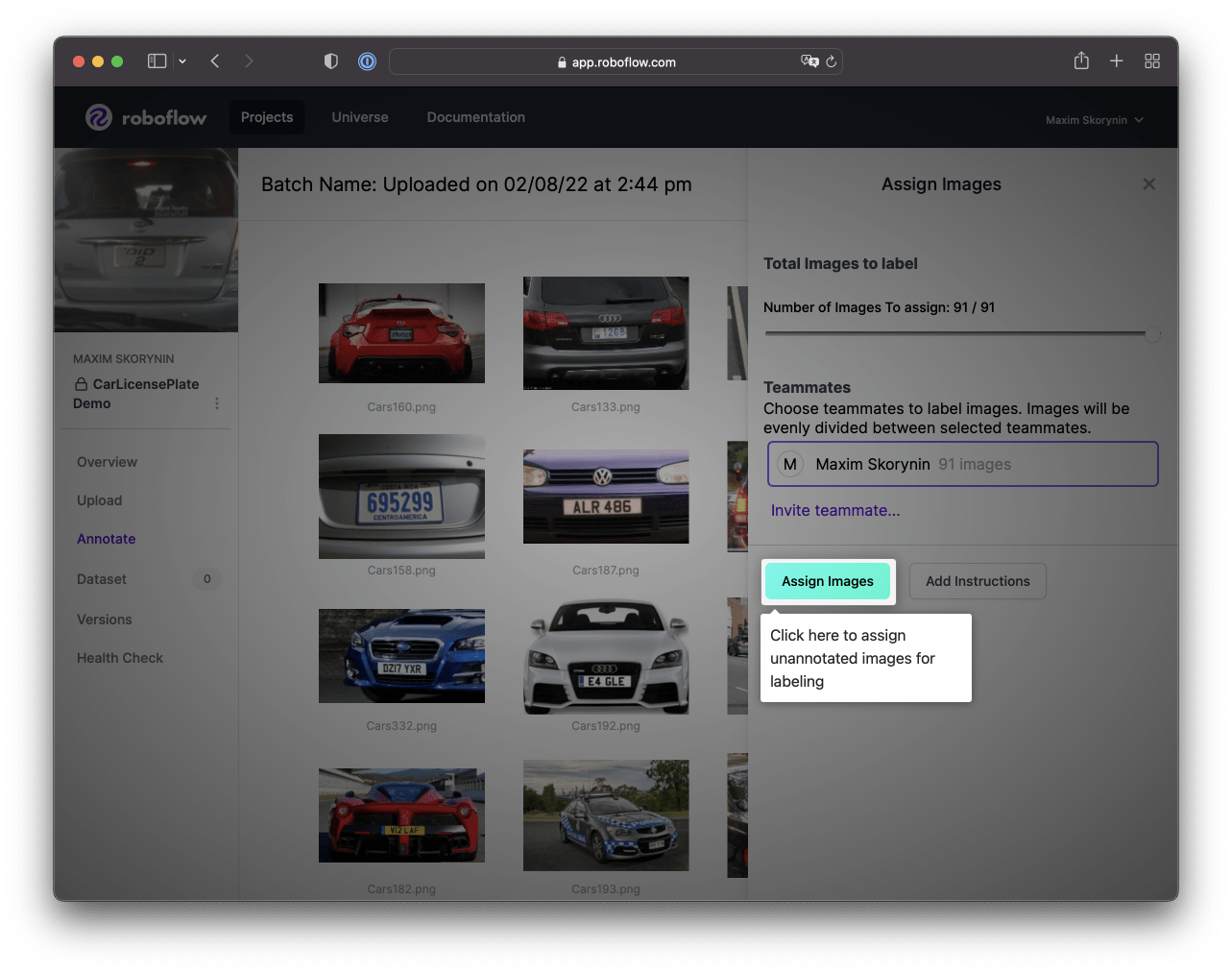Click the Assign Images button
The width and height of the screenshot is (1232, 972).
point(828,581)
